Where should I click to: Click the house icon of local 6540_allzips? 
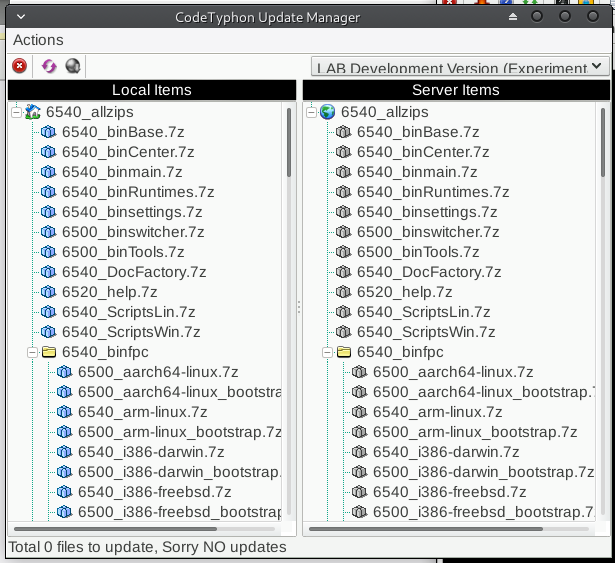pyautogui.click(x=33, y=112)
